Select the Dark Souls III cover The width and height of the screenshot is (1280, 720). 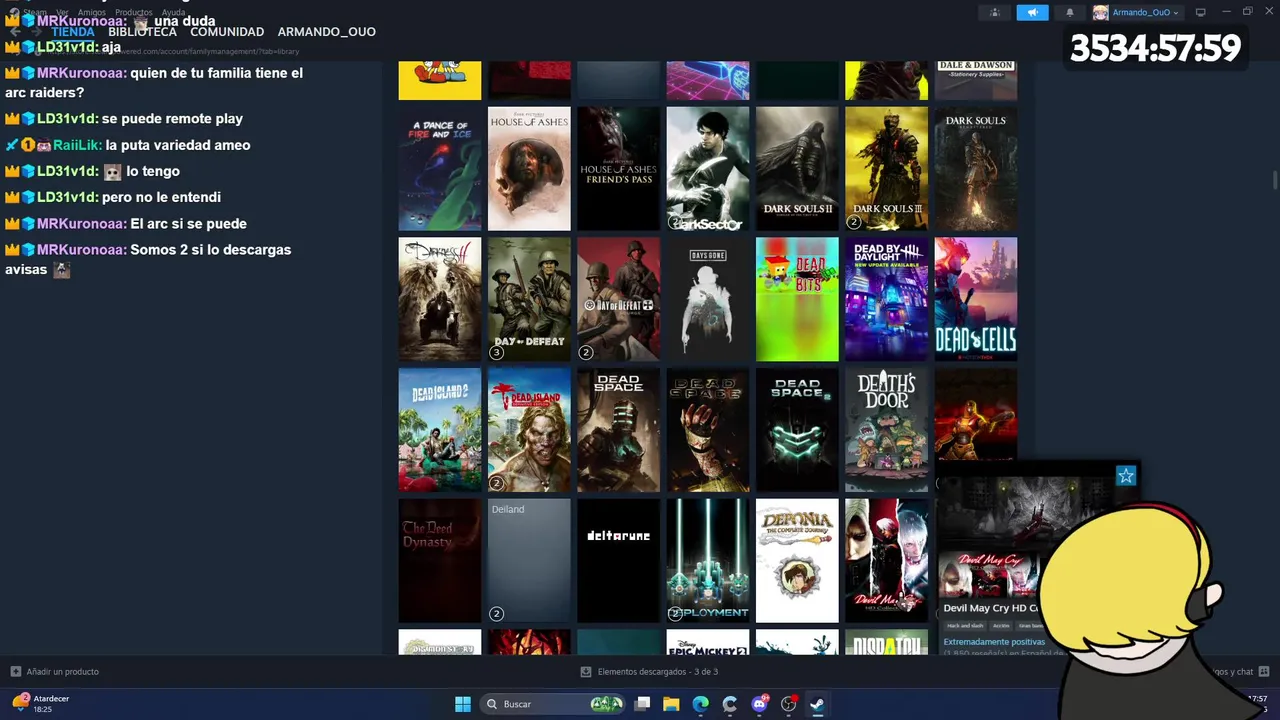point(886,169)
